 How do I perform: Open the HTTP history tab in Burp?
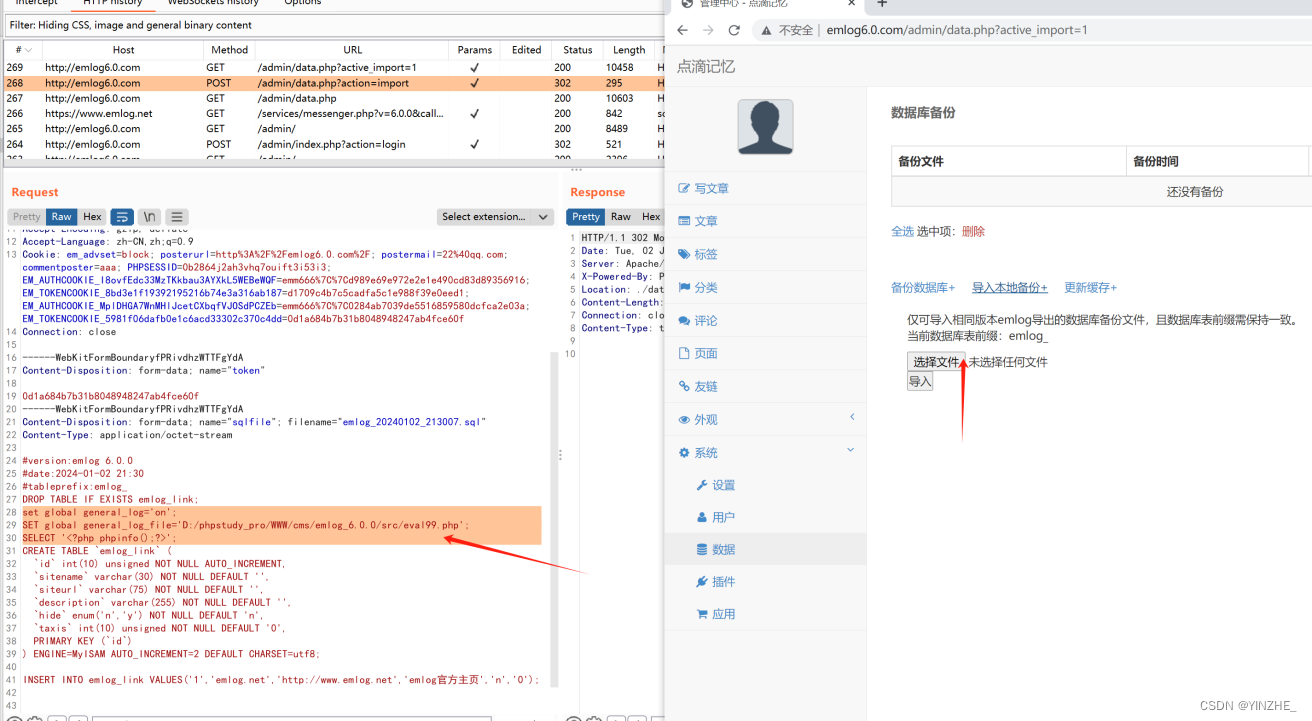pyautogui.click(x=113, y=3)
